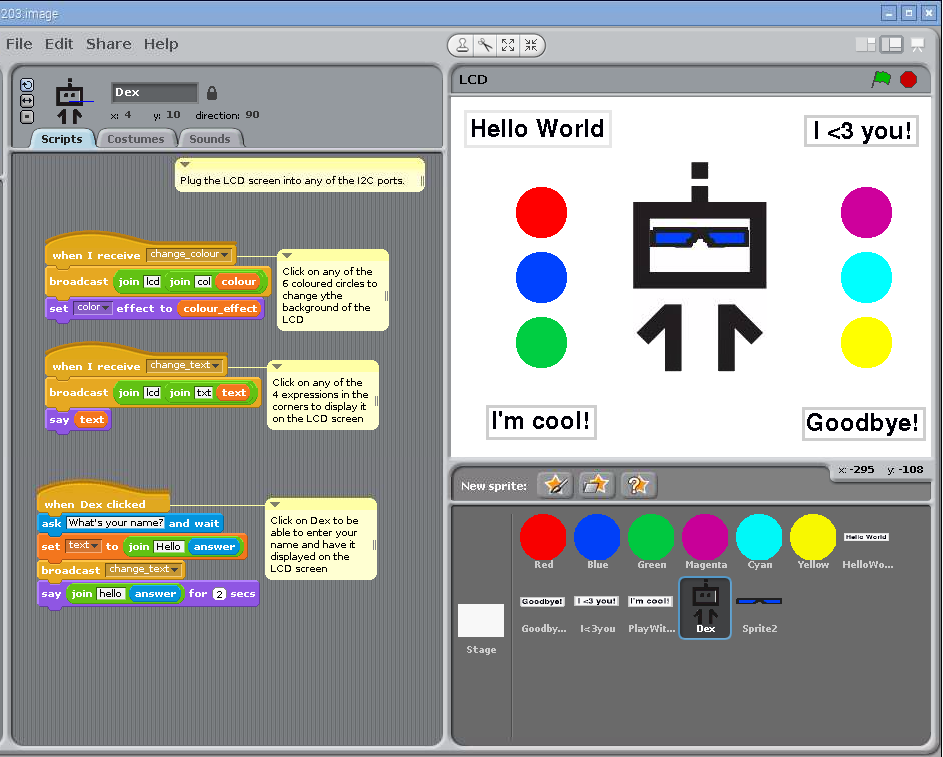Screen dimensions: 943x757
Task: Switch to the Costumes tab
Action: (136, 139)
